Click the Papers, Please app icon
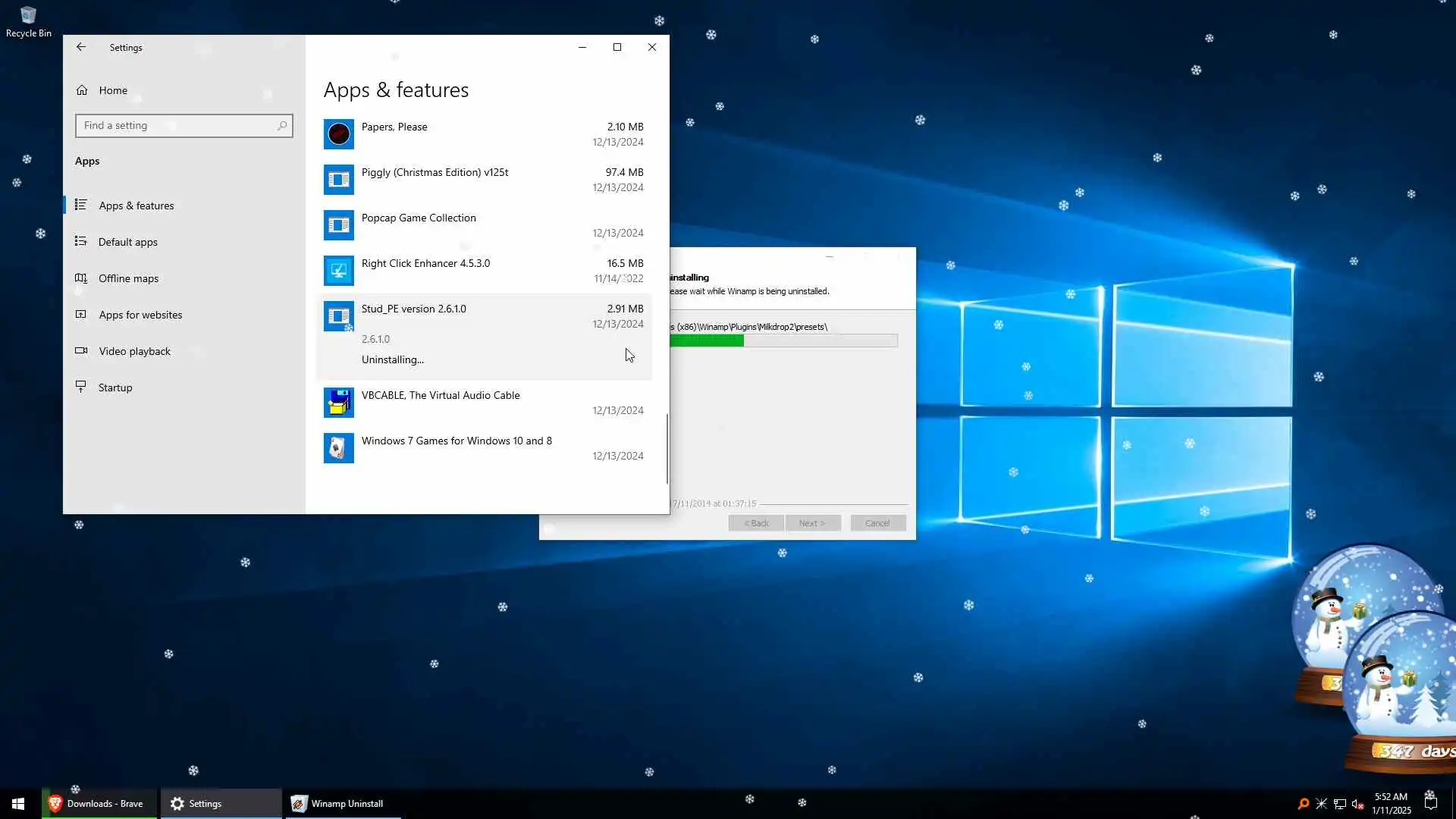Screen dimensions: 1456x819 click(x=338, y=134)
